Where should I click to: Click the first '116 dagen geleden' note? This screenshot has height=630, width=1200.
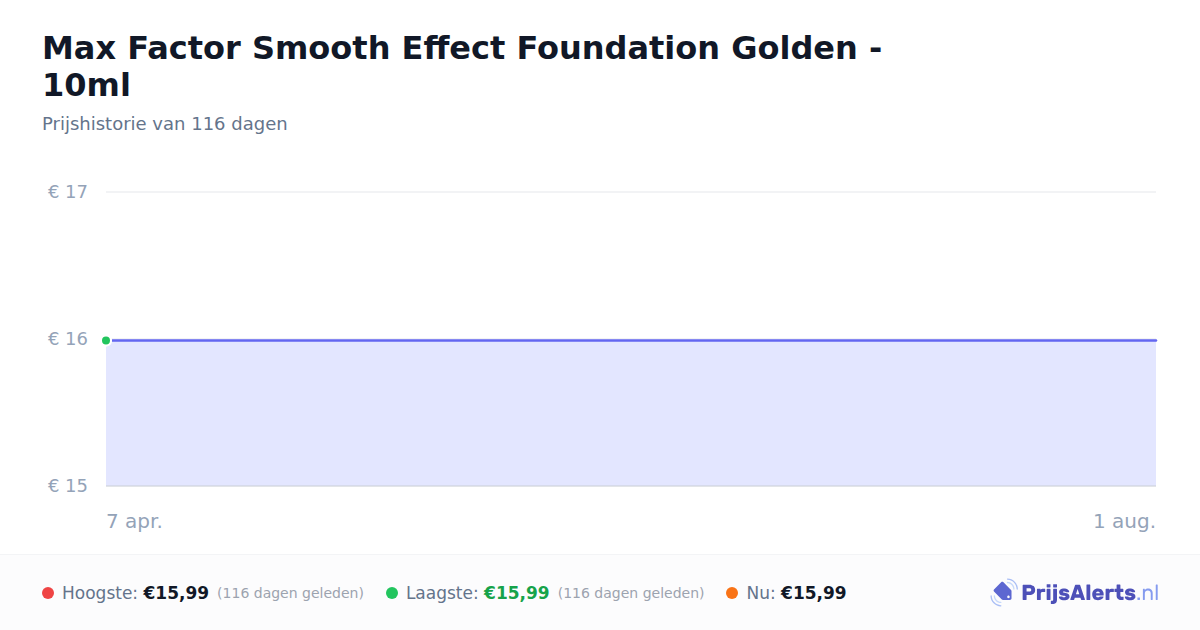pyautogui.click(x=290, y=593)
